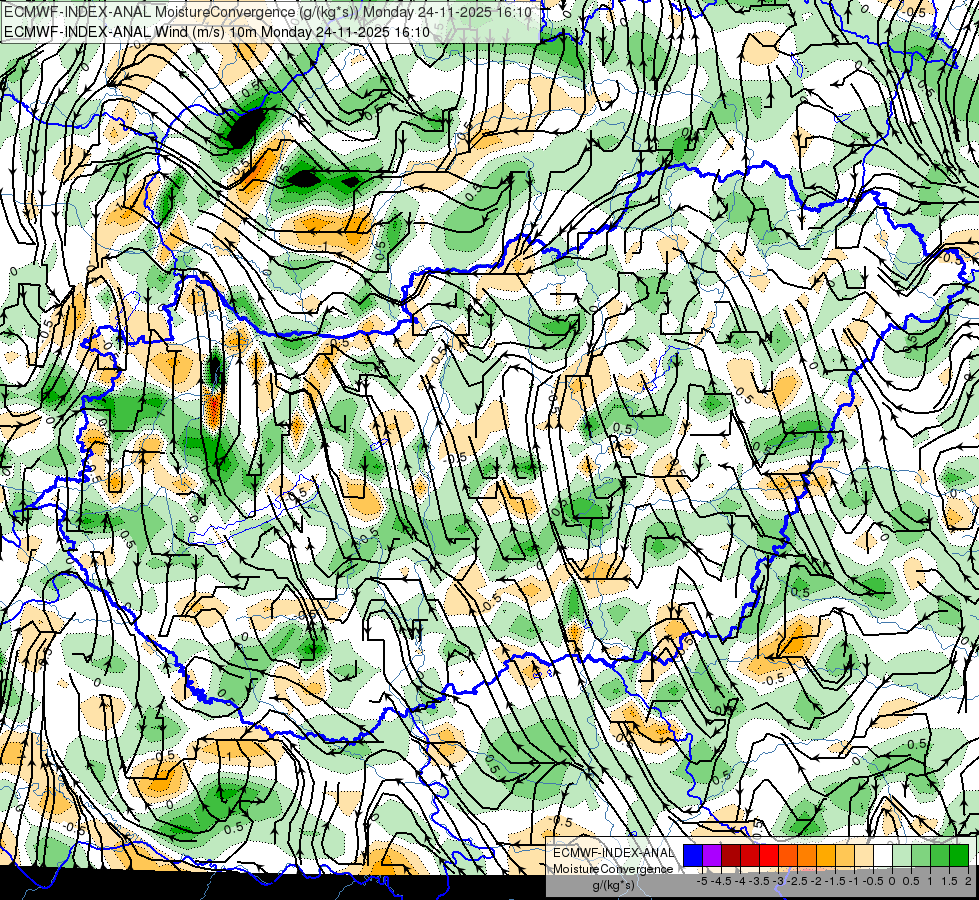This screenshot has width=979, height=900.
Task: Click the blue swatch in the legend
Action: (x=693, y=856)
